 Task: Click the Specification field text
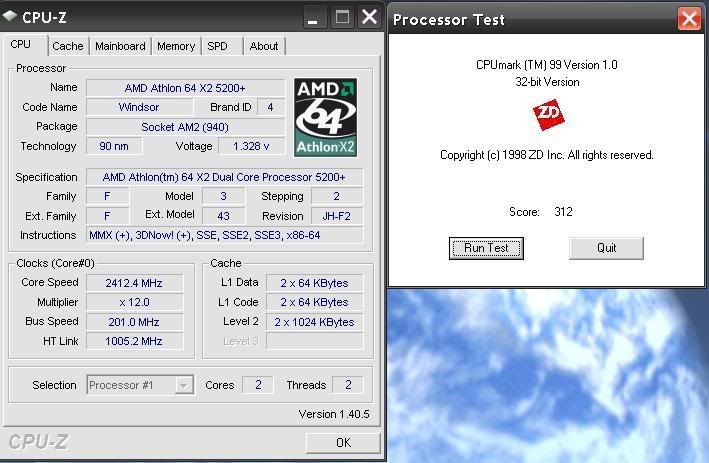(x=224, y=177)
